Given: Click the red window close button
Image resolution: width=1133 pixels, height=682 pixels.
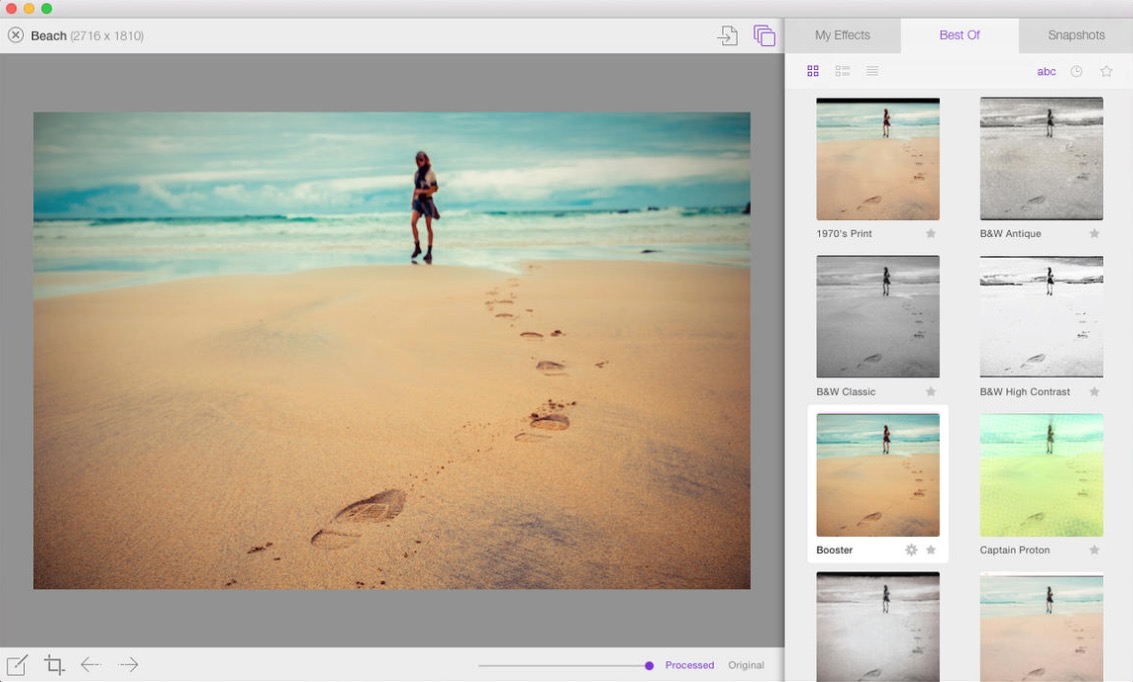Looking at the screenshot, I should coord(11,9).
